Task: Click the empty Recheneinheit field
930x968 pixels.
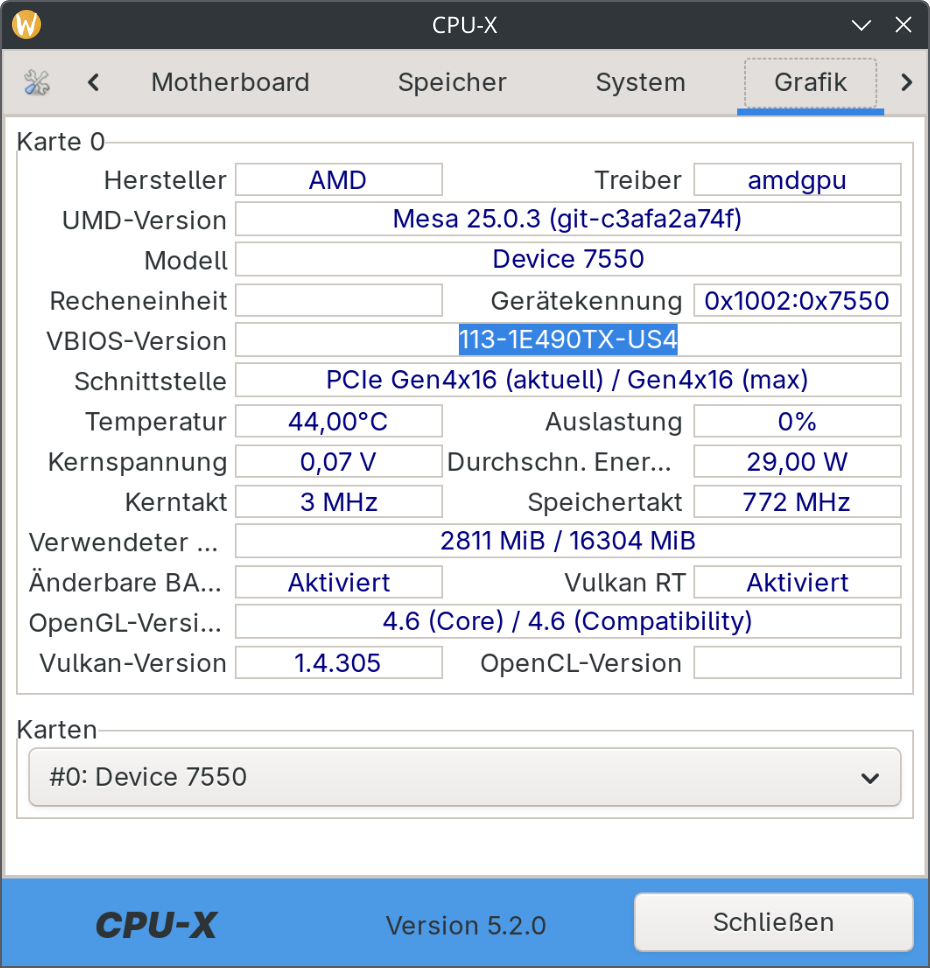Action: pos(338,301)
